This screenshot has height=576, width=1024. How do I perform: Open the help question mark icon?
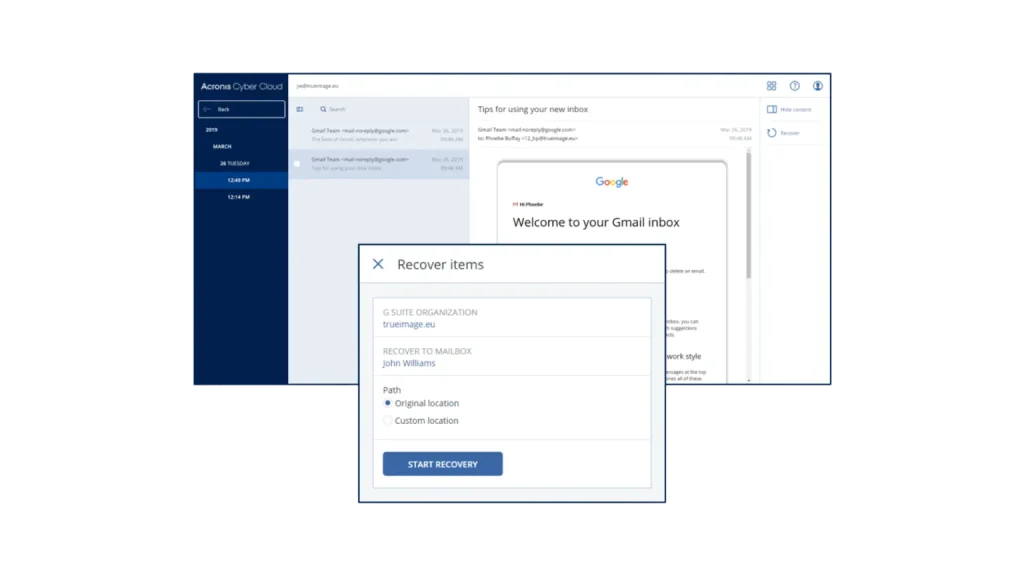(794, 86)
